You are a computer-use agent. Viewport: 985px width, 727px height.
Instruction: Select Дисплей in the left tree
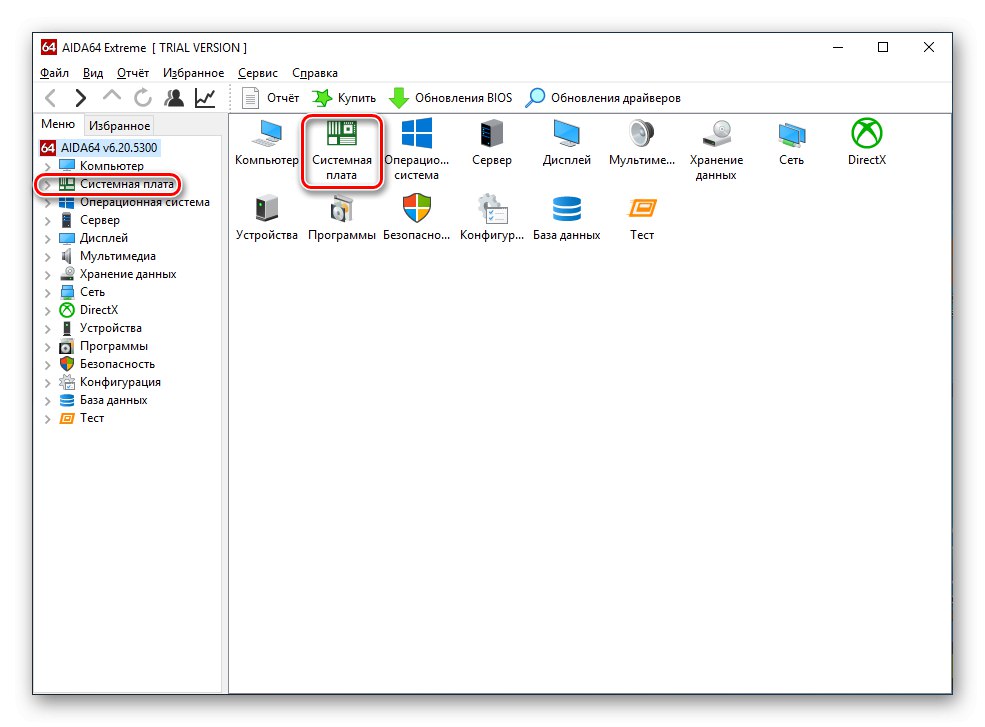(x=104, y=238)
